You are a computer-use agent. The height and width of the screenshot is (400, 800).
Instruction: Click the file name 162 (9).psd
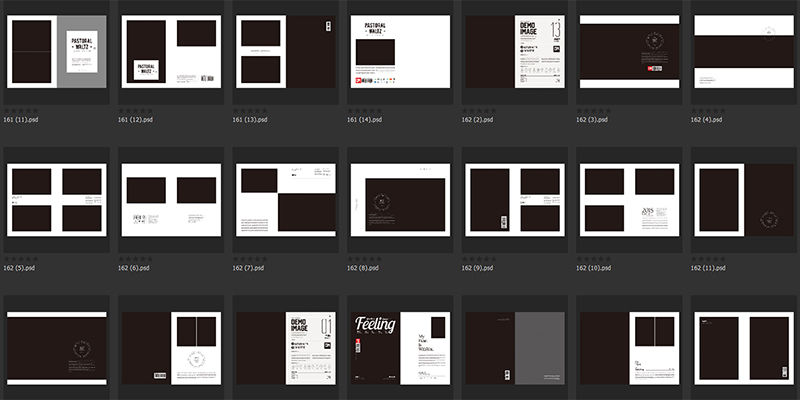point(478,268)
